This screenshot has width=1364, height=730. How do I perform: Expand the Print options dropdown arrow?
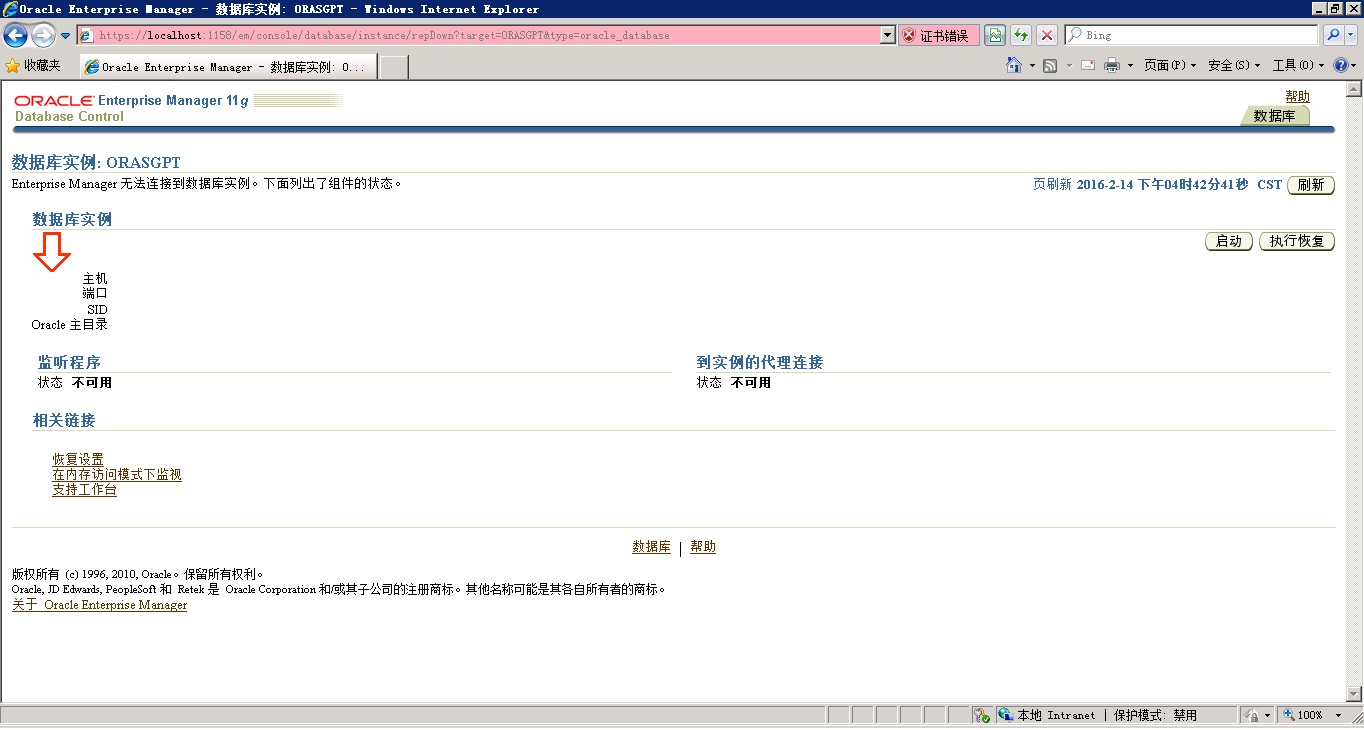coord(1130,66)
